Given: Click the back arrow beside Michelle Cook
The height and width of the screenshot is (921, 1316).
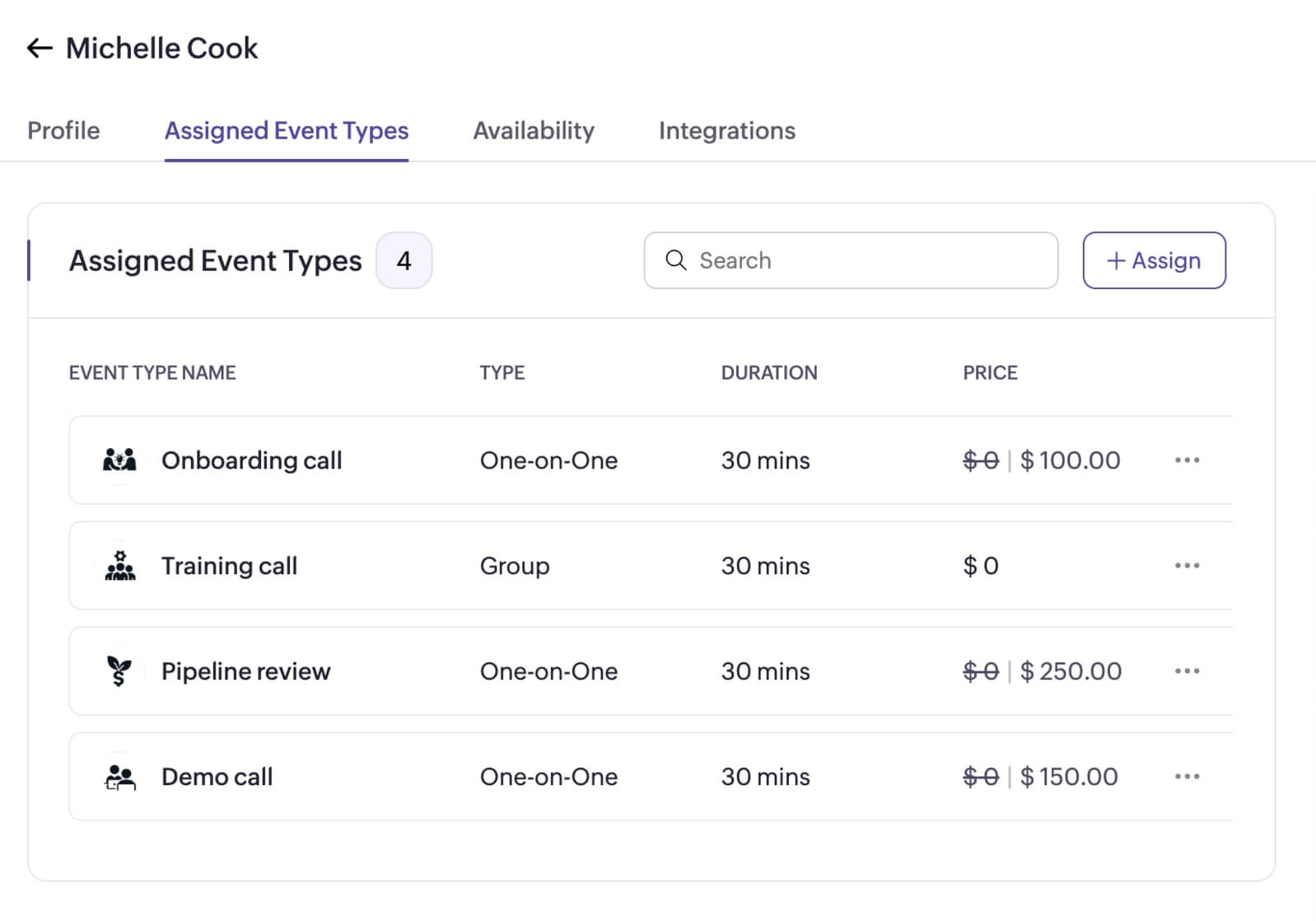Looking at the screenshot, I should click(40, 49).
